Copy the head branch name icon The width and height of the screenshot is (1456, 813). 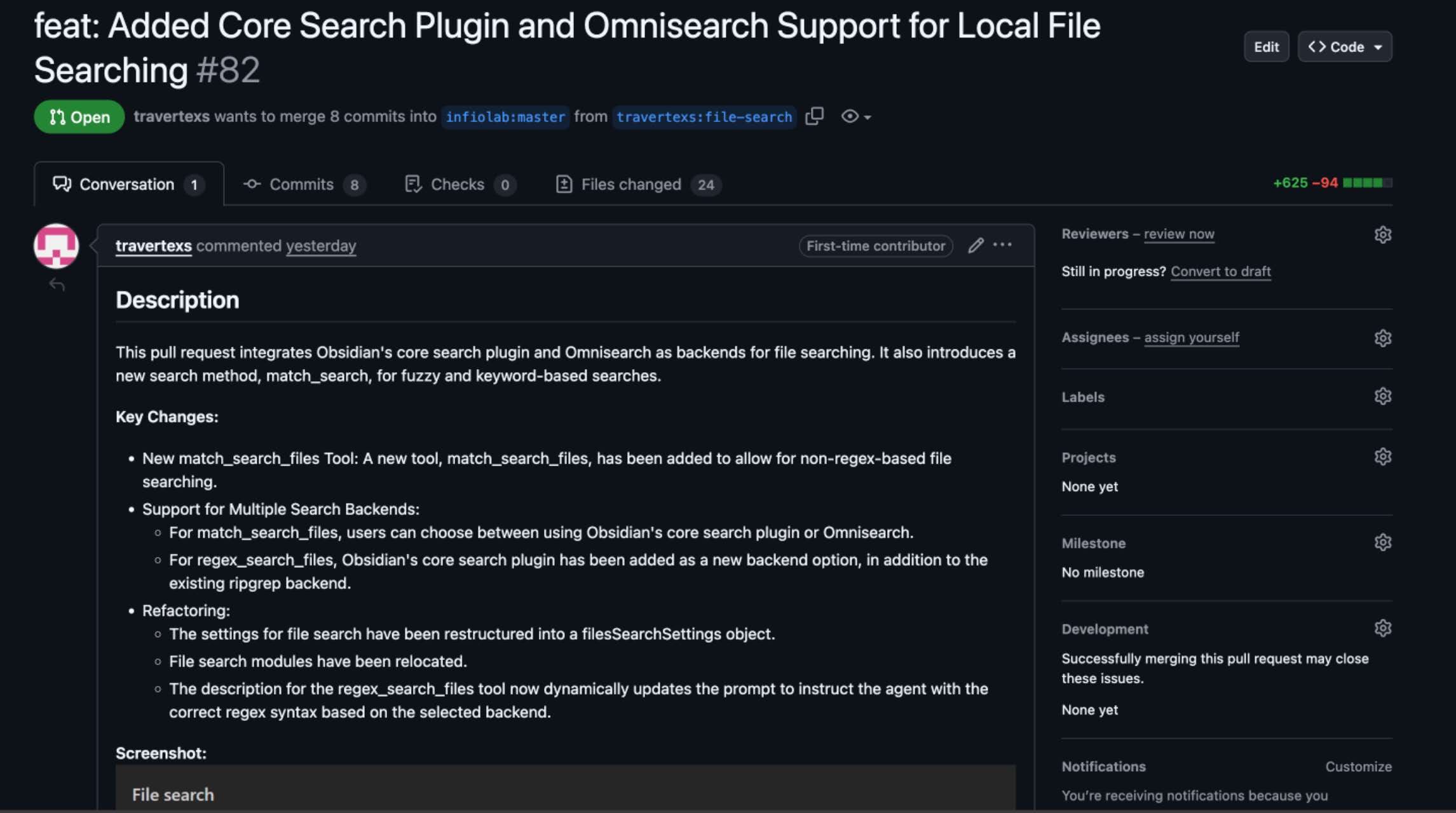coord(814,116)
